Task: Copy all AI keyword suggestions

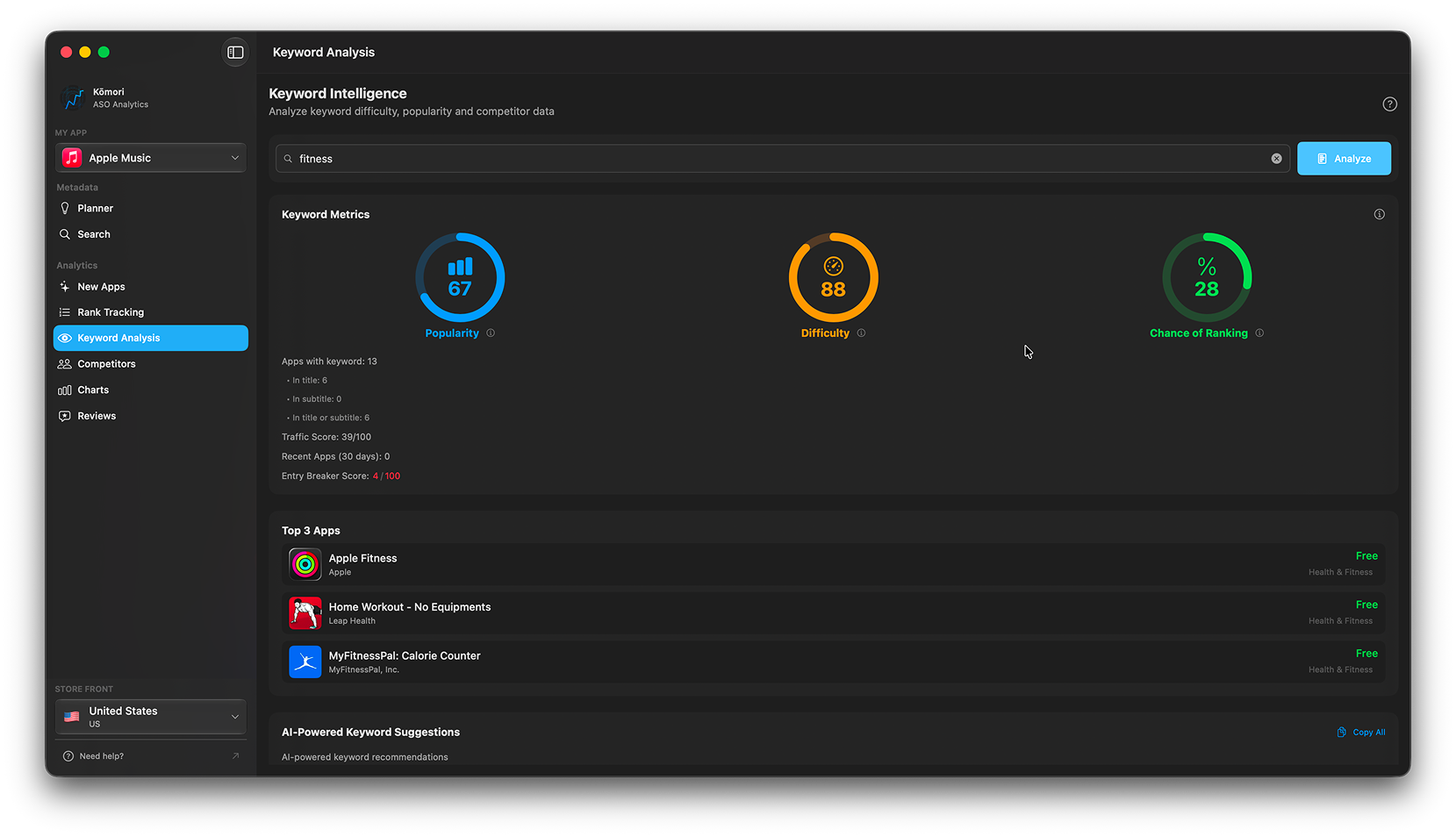Action: point(1361,733)
